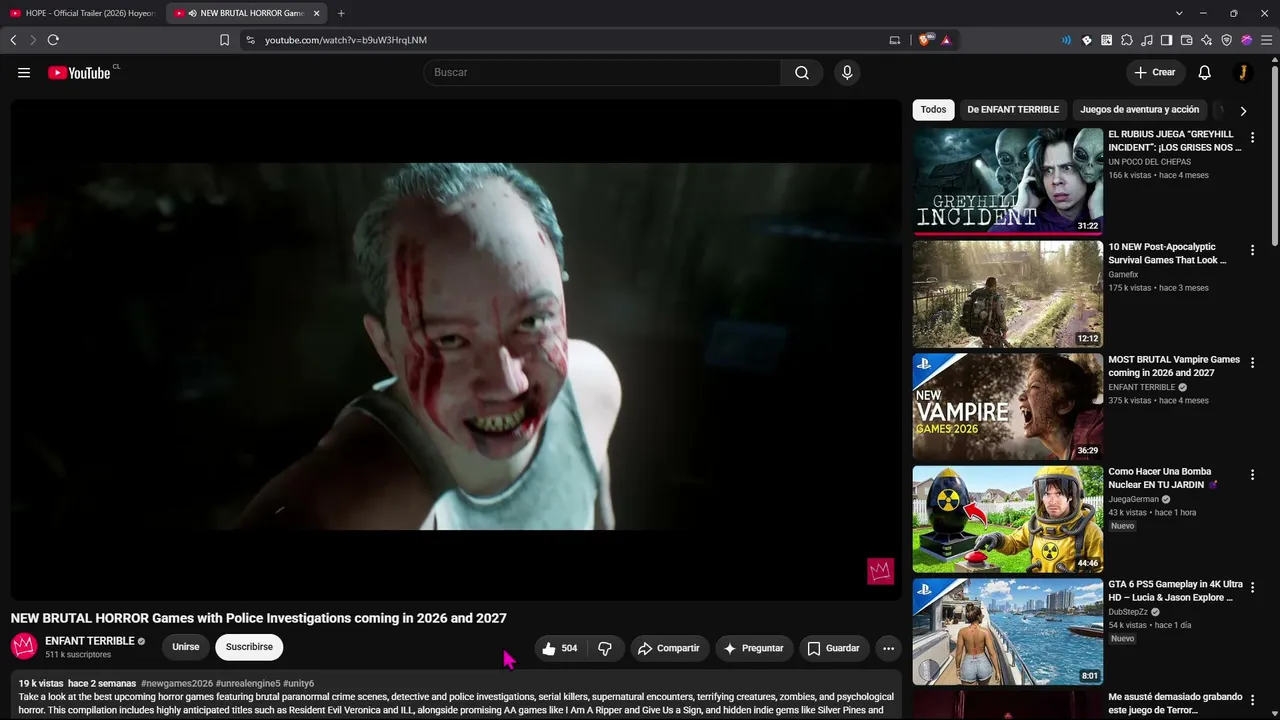The height and width of the screenshot is (720, 1280).
Task: Open the GREYHILL INCIDENT video thumbnail
Action: click(x=1008, y=181)
